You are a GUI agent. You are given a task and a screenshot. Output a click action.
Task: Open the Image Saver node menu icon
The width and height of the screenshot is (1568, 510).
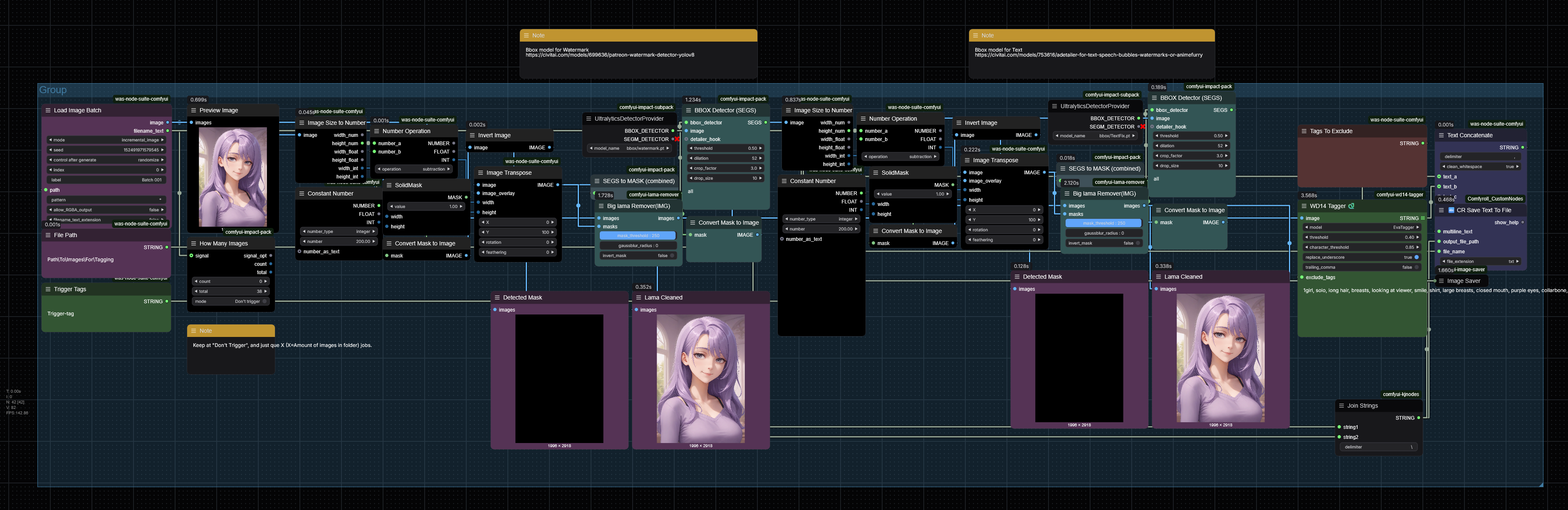tap(1441, 280)
